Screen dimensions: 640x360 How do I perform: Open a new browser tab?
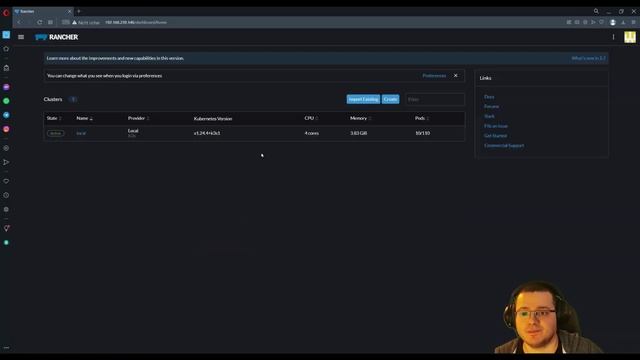(79, 11)
